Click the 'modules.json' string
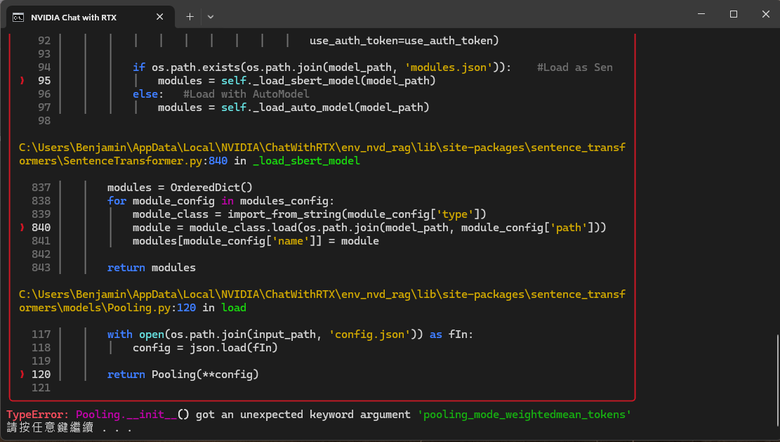The width and height of the screenshot is (780, 442). (448, 67)
